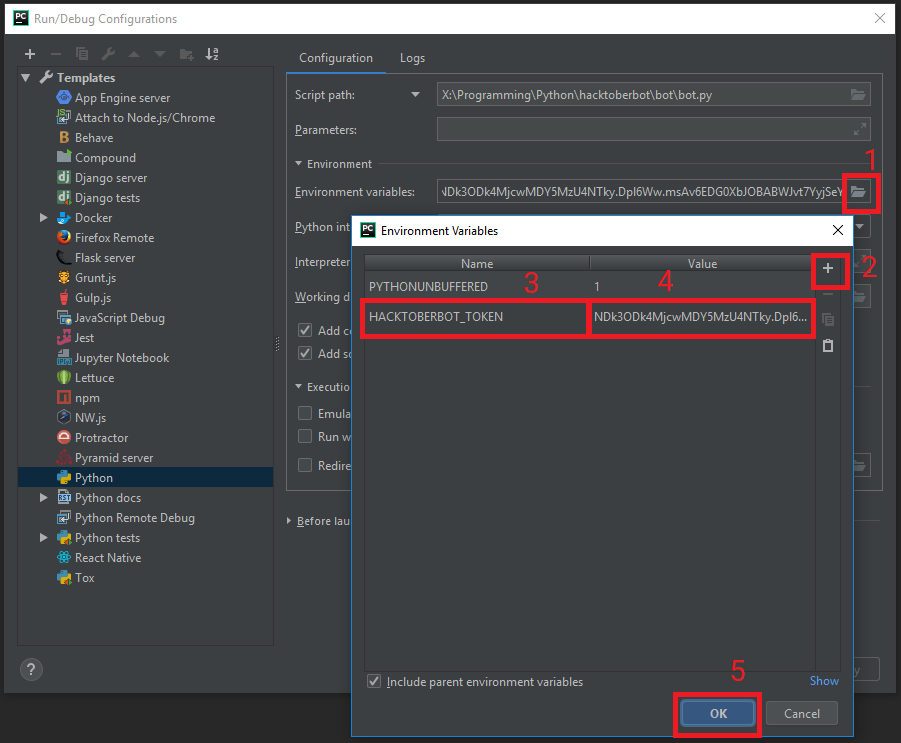
Task: Collapse the Templates tree node
Action: tap(25, 78)
